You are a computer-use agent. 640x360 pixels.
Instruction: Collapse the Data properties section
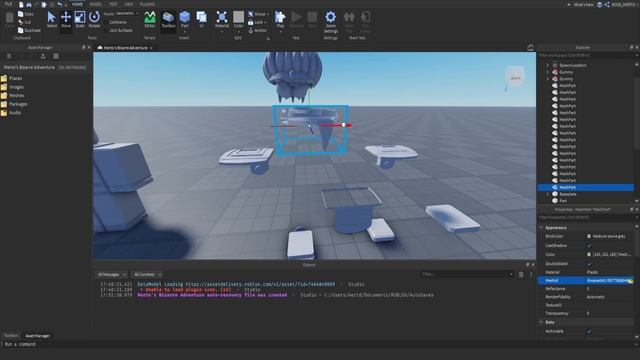point(541,322)
